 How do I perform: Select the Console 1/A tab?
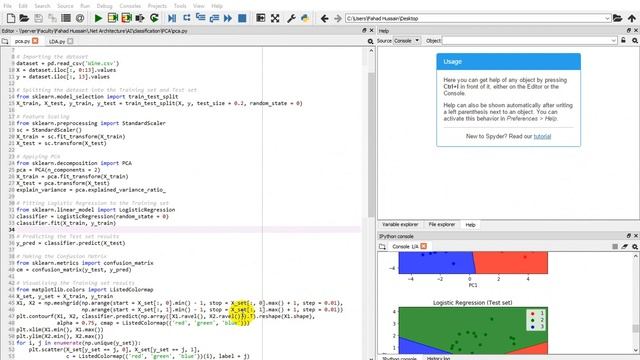point(405,247)
